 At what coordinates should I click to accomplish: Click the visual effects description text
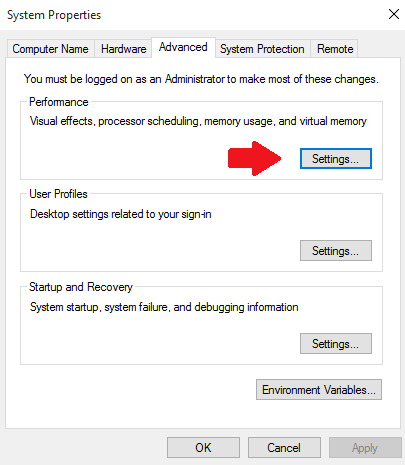click(198, 121)
